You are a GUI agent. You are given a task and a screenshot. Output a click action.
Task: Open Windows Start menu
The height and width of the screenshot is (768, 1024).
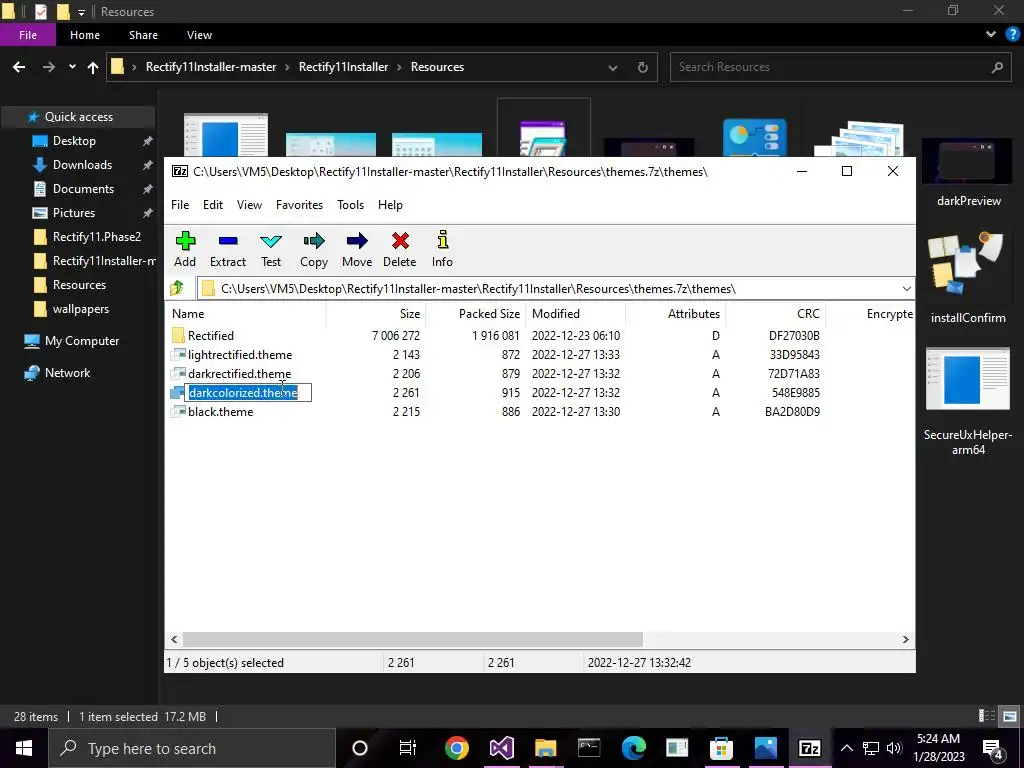pos(24,748)
